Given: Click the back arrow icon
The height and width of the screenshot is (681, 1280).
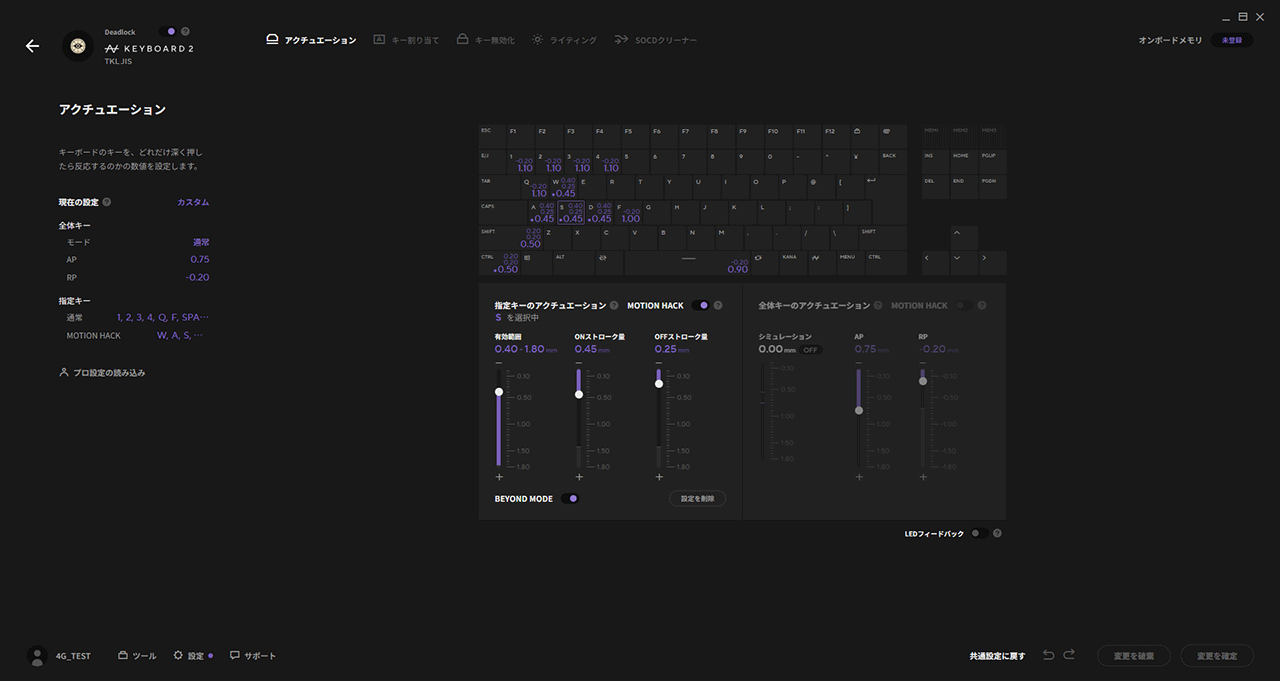Looking at the screenshot, I should point(32,46).
